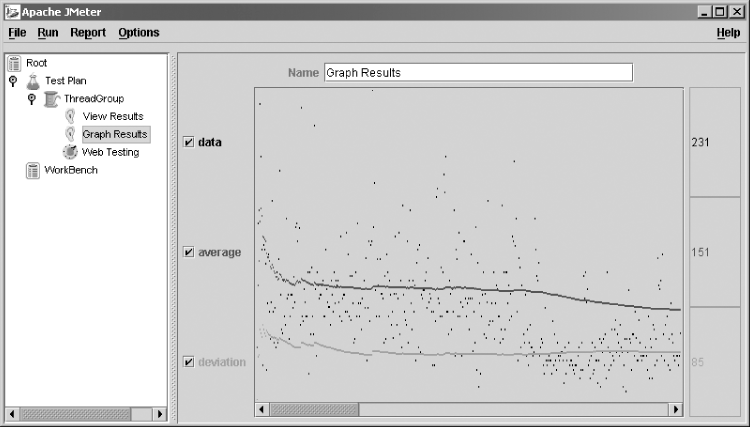Click the Test Plan flask icon
This screenshot has height=427, width=750.
[33, 81]
